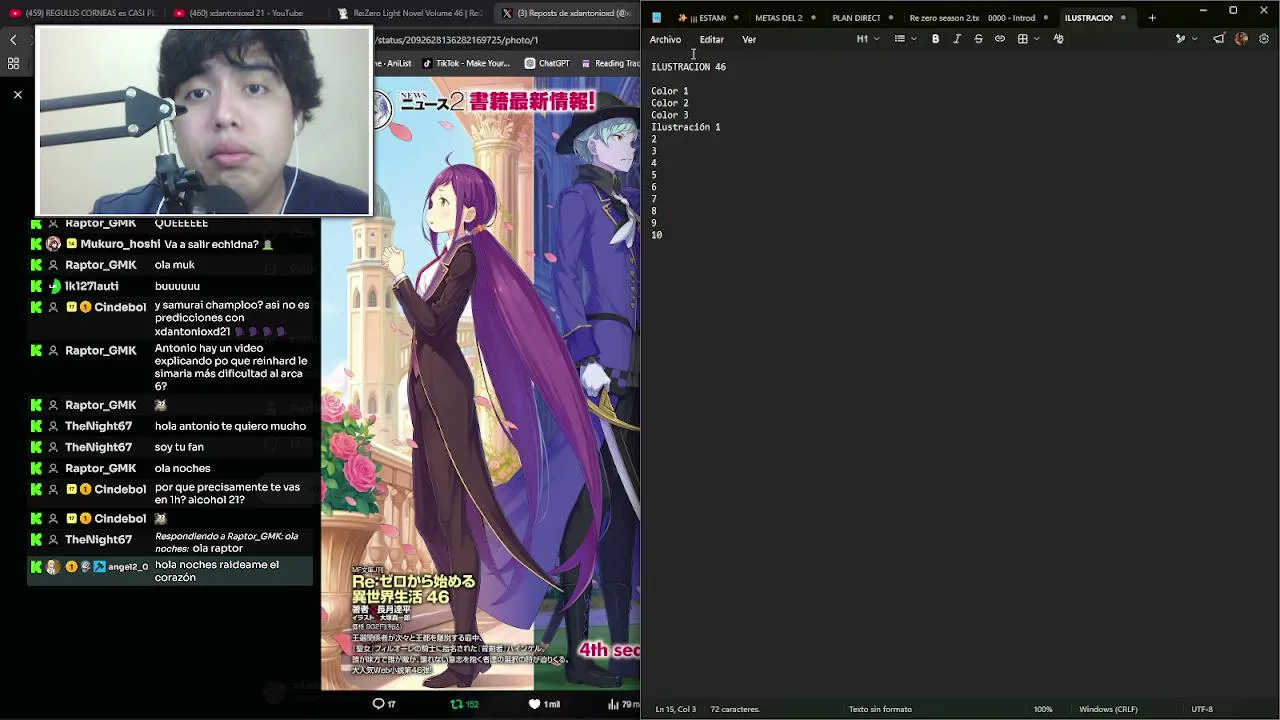Open the Re:Zero Light Novel Volume 46 tab
Viewport: 1280px width, 720px height.
[x=410, y=13]
